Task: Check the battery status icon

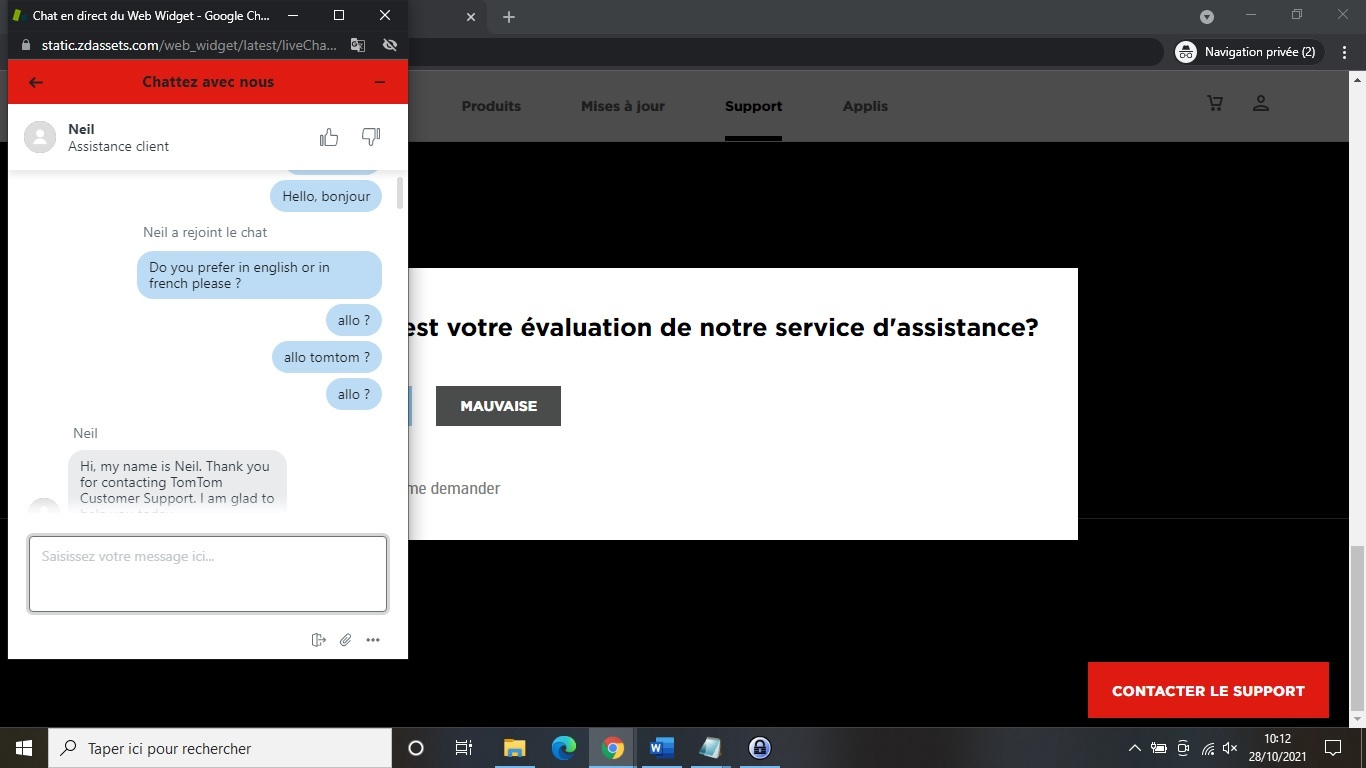Action: [1159, 748]
